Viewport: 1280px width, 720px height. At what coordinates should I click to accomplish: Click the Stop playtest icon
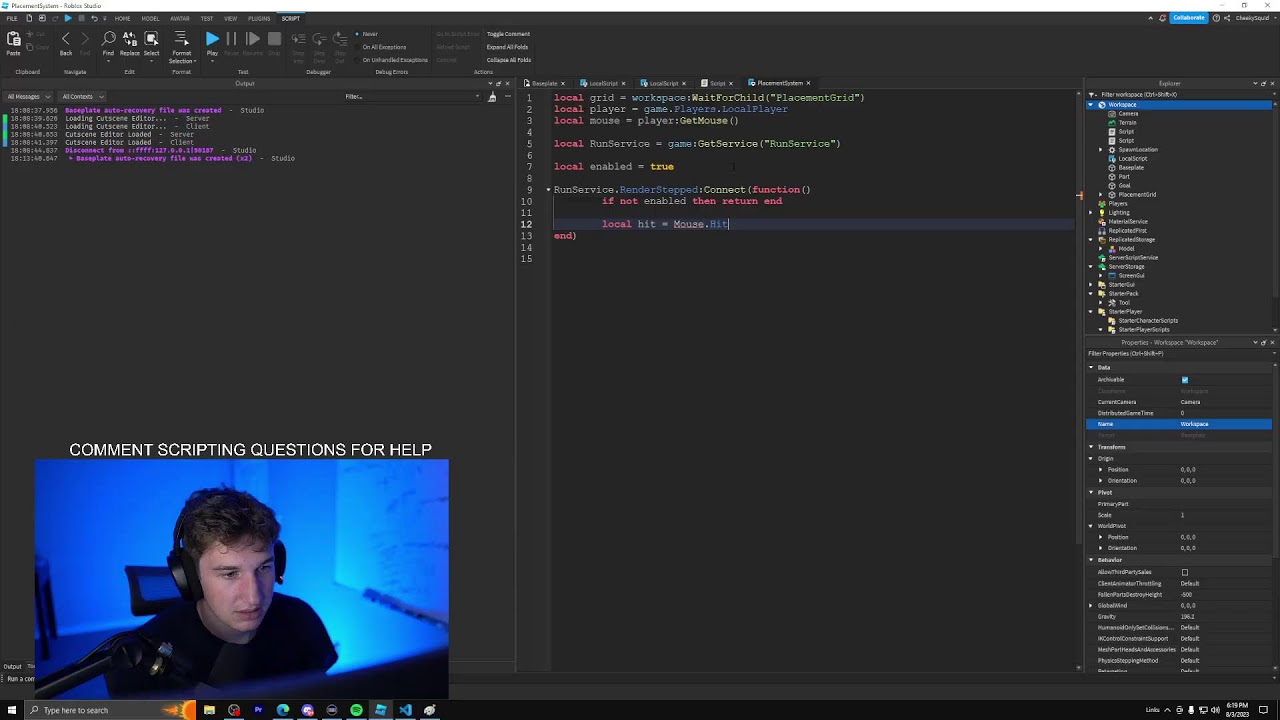click(x=274, y=39)
